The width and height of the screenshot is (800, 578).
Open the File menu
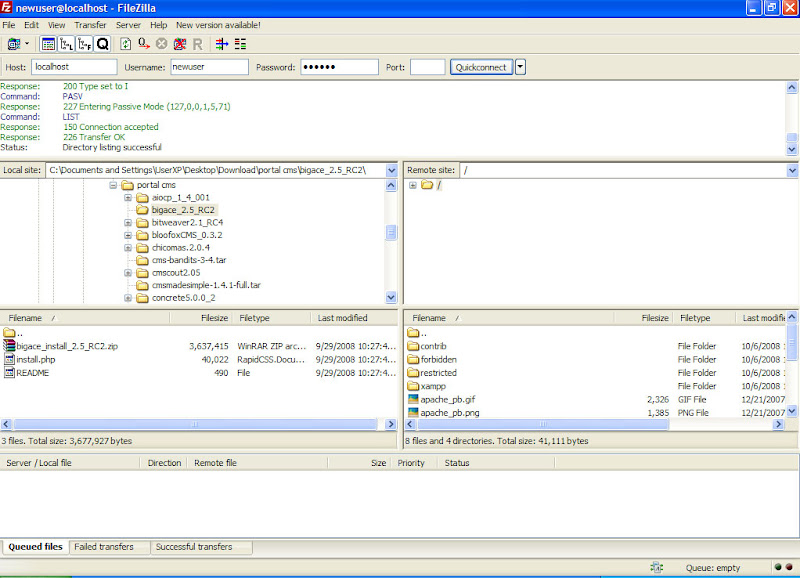(x=9, y=25)
